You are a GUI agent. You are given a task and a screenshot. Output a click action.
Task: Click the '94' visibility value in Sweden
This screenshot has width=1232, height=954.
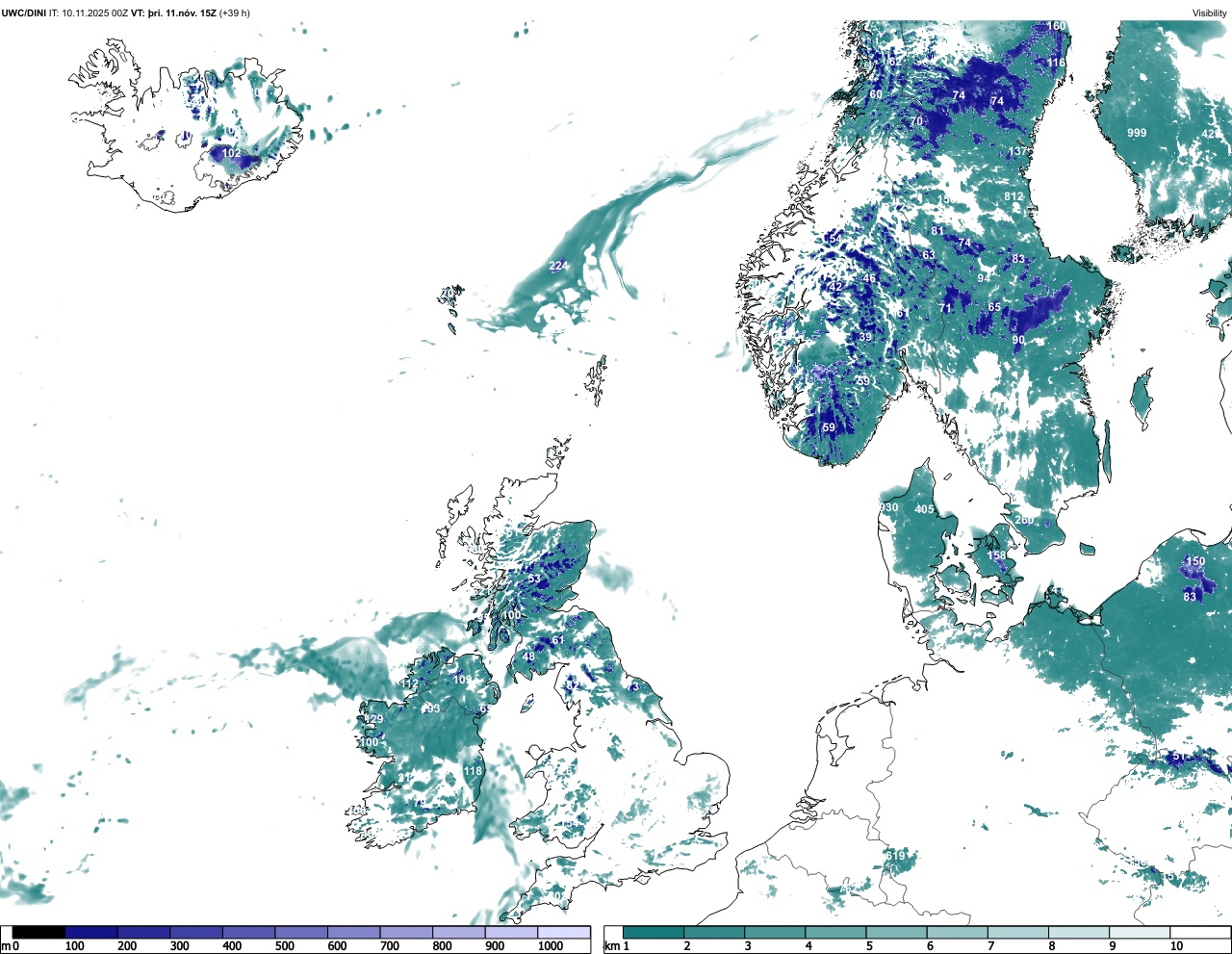pos(984,278)
